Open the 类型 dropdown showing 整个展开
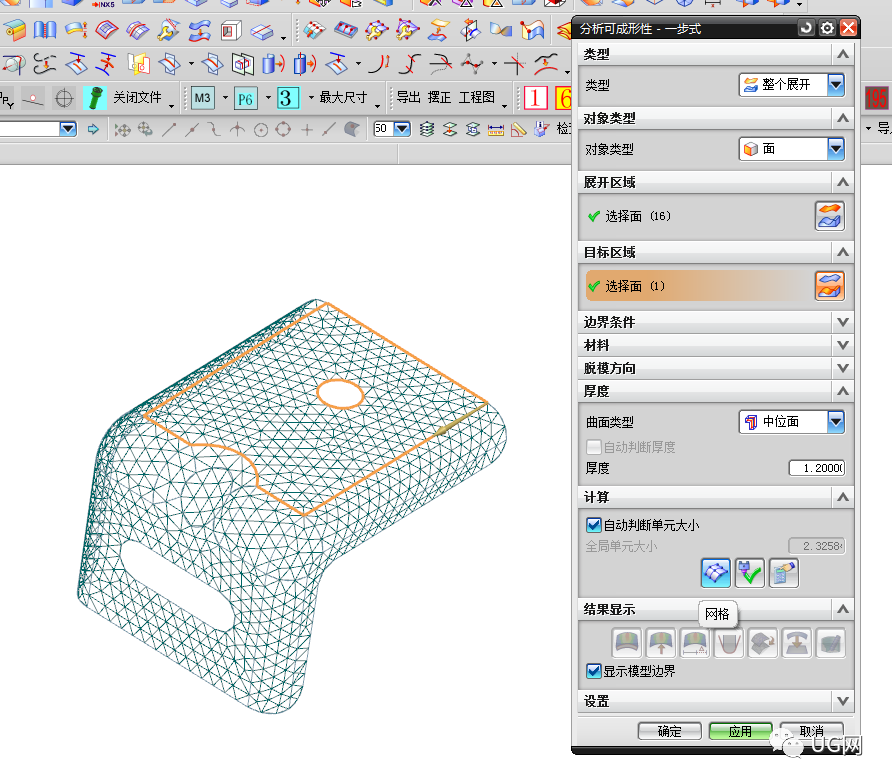This screenshot has height=784, width=892. (x=792, y=85)
